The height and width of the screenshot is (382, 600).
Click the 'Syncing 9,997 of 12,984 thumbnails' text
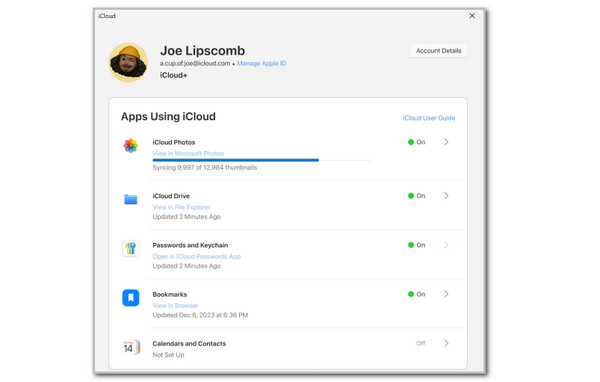click(x=205, y=168)
